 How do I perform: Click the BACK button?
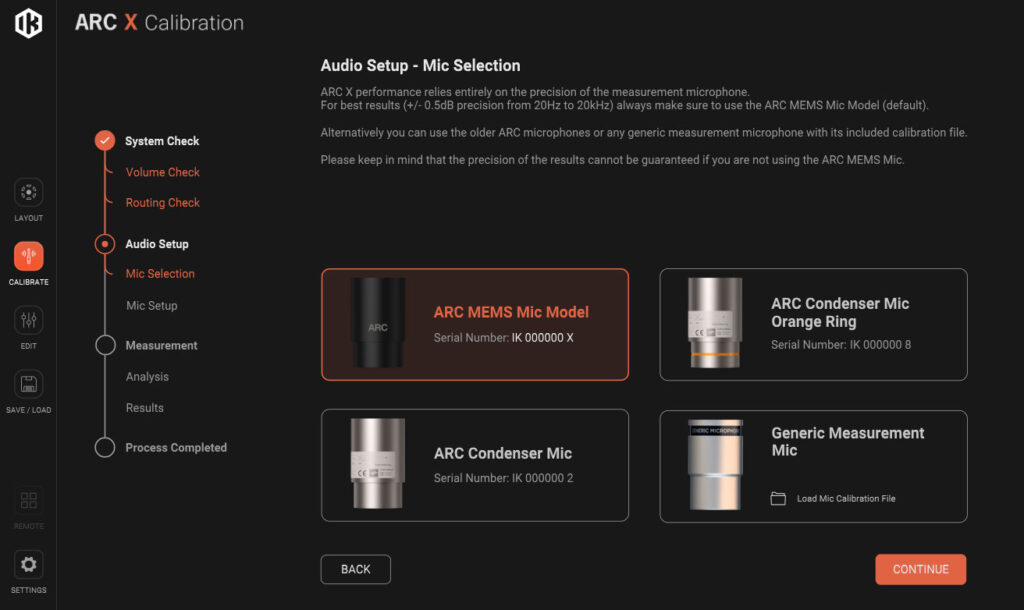(x=356, y=570)
